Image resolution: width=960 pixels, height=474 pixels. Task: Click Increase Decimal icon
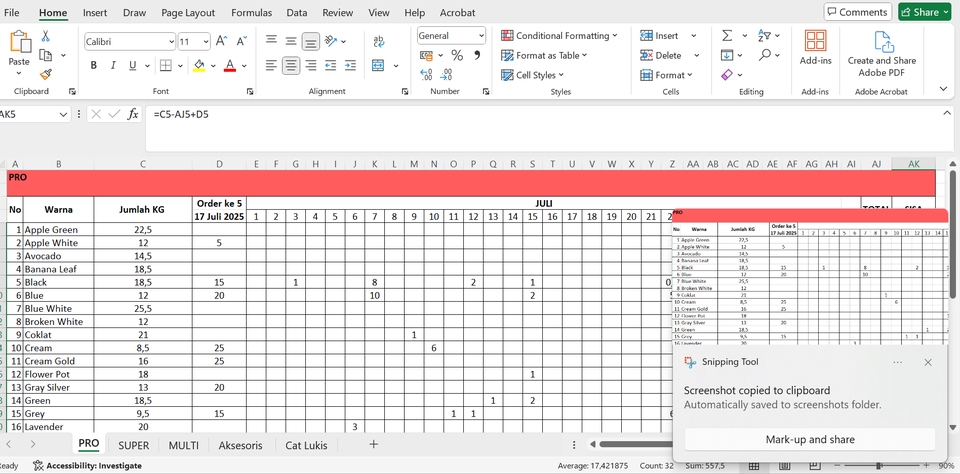pyautogui.click(x=427, y=75)
